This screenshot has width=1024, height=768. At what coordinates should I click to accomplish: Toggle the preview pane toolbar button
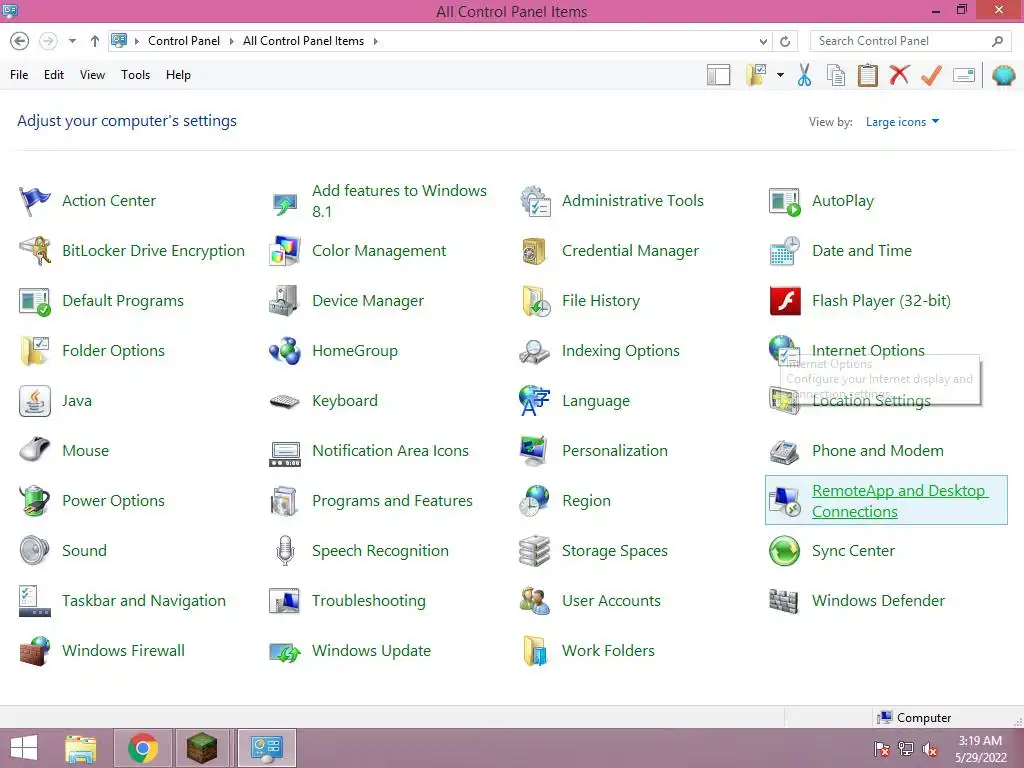click(x=718, y=75)
